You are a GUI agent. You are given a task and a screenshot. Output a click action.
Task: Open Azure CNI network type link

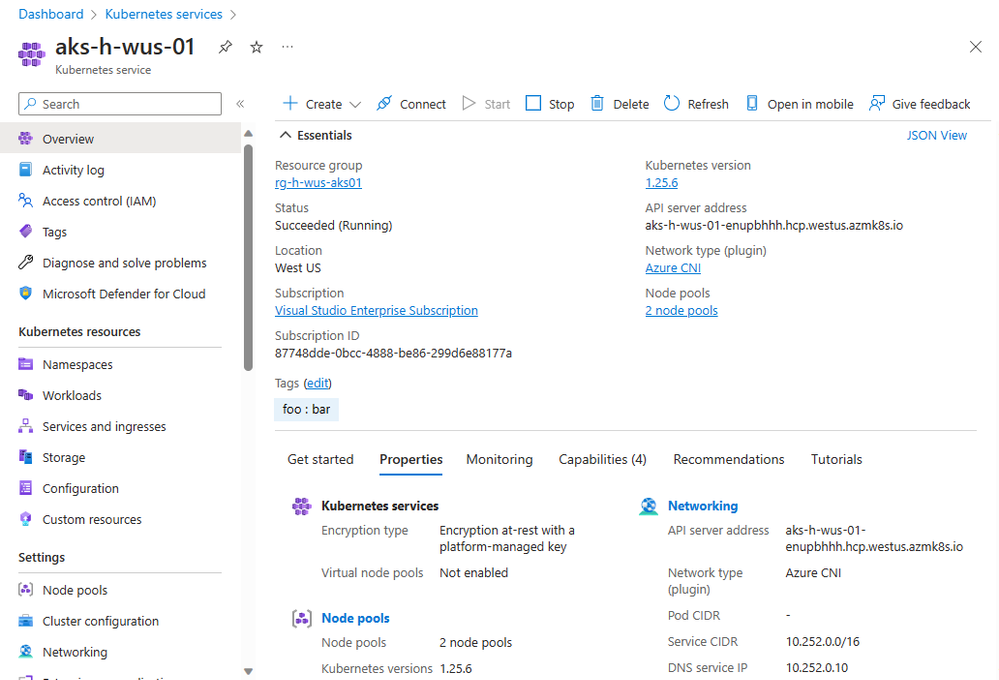[673, 268]
